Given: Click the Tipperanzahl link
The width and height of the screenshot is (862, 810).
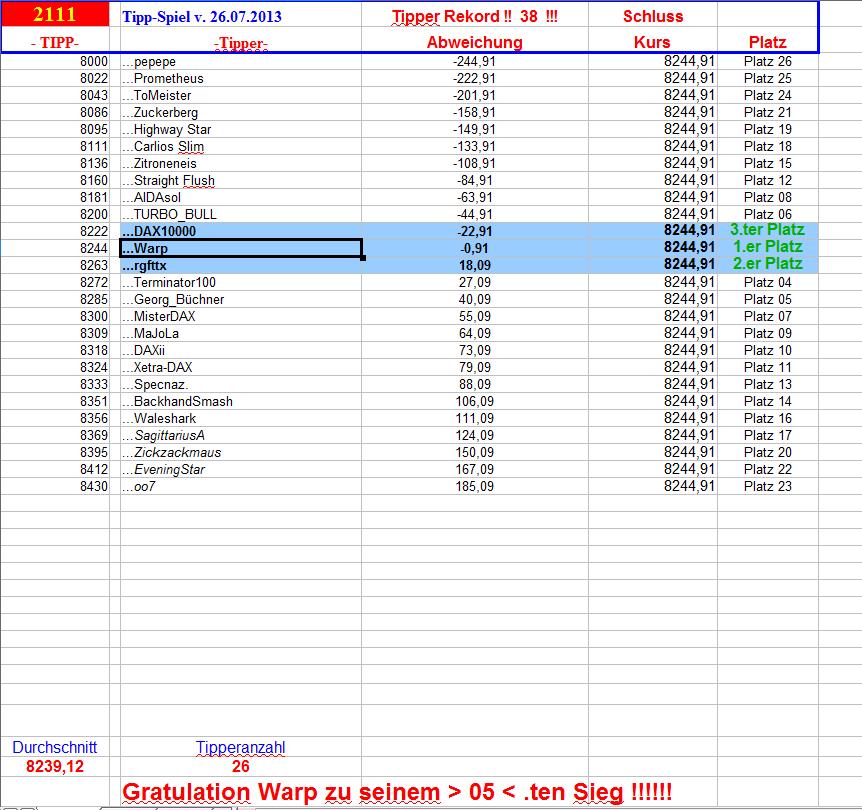Looking at the screenshot, I should [242, 747].
